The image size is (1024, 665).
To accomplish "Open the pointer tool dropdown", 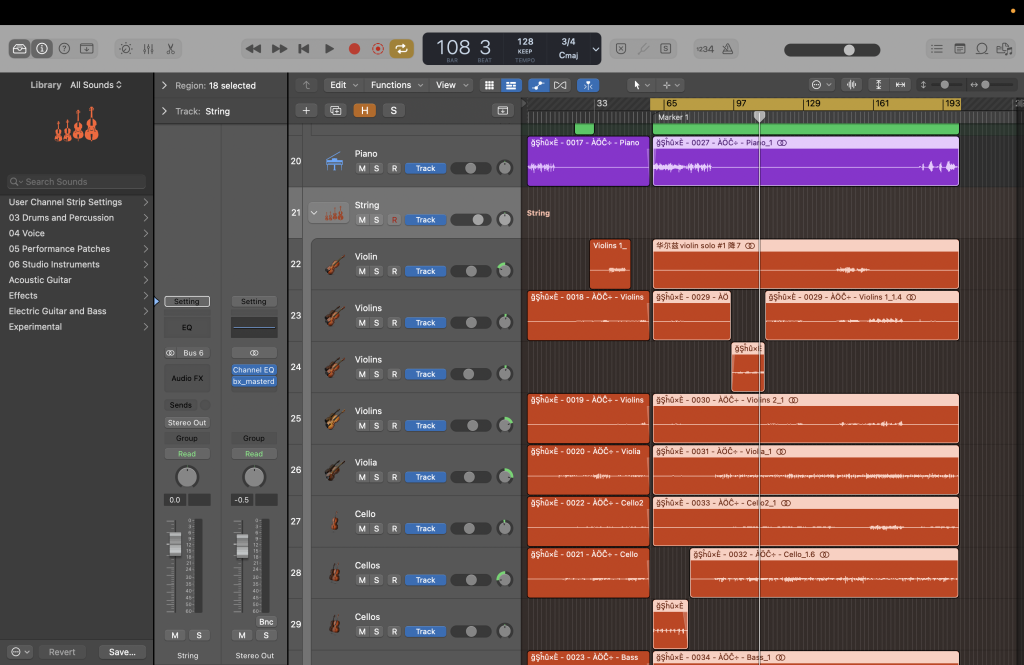I will click(641, 85).
